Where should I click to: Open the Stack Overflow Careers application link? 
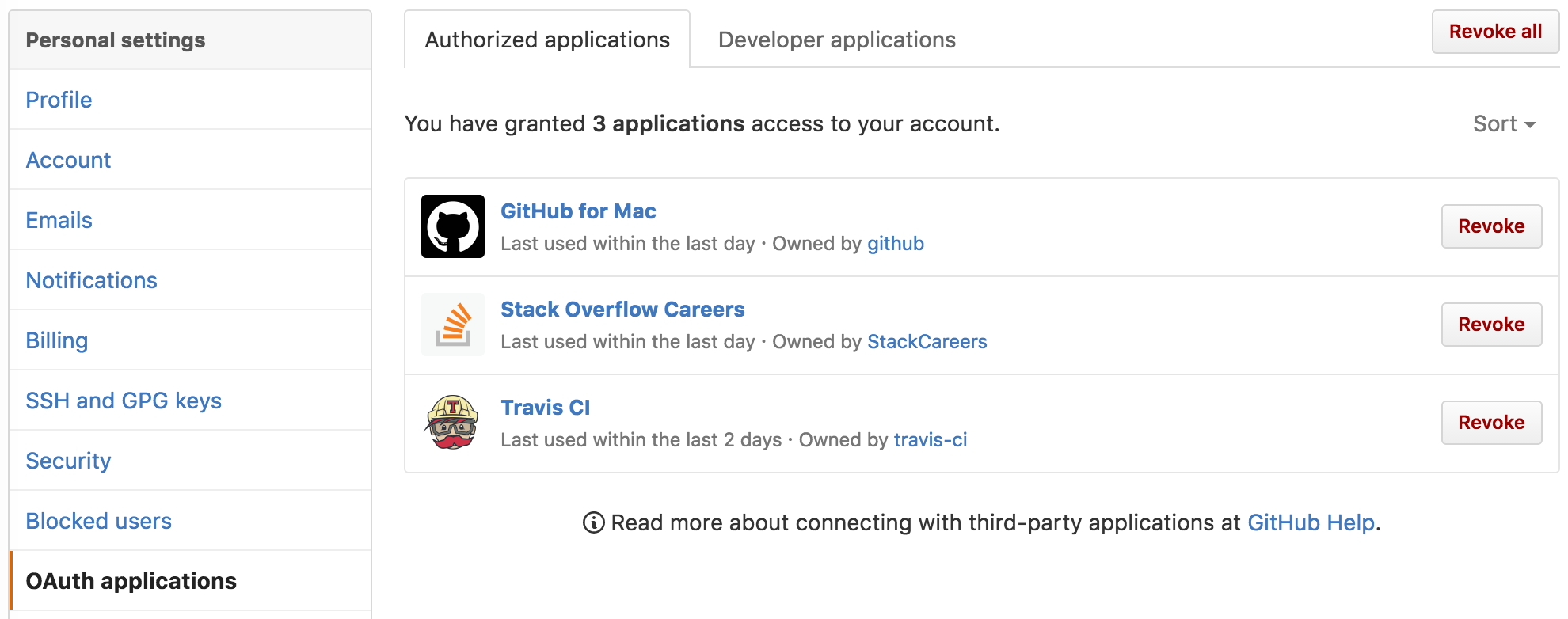[x=622, y=309]
